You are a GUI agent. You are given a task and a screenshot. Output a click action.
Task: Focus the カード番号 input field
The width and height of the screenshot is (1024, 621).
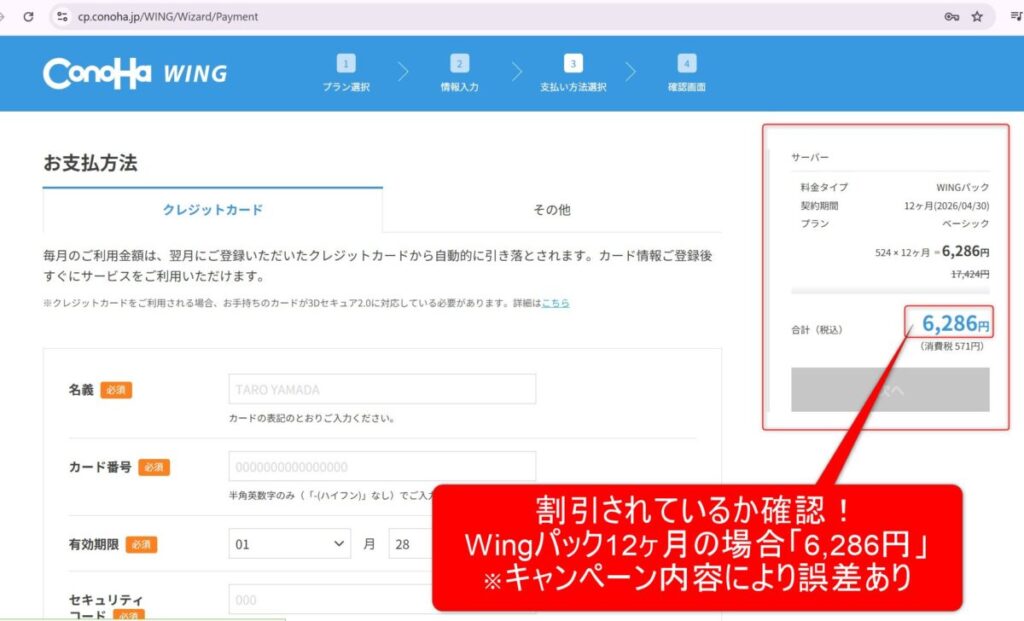[x=382, y=466]
